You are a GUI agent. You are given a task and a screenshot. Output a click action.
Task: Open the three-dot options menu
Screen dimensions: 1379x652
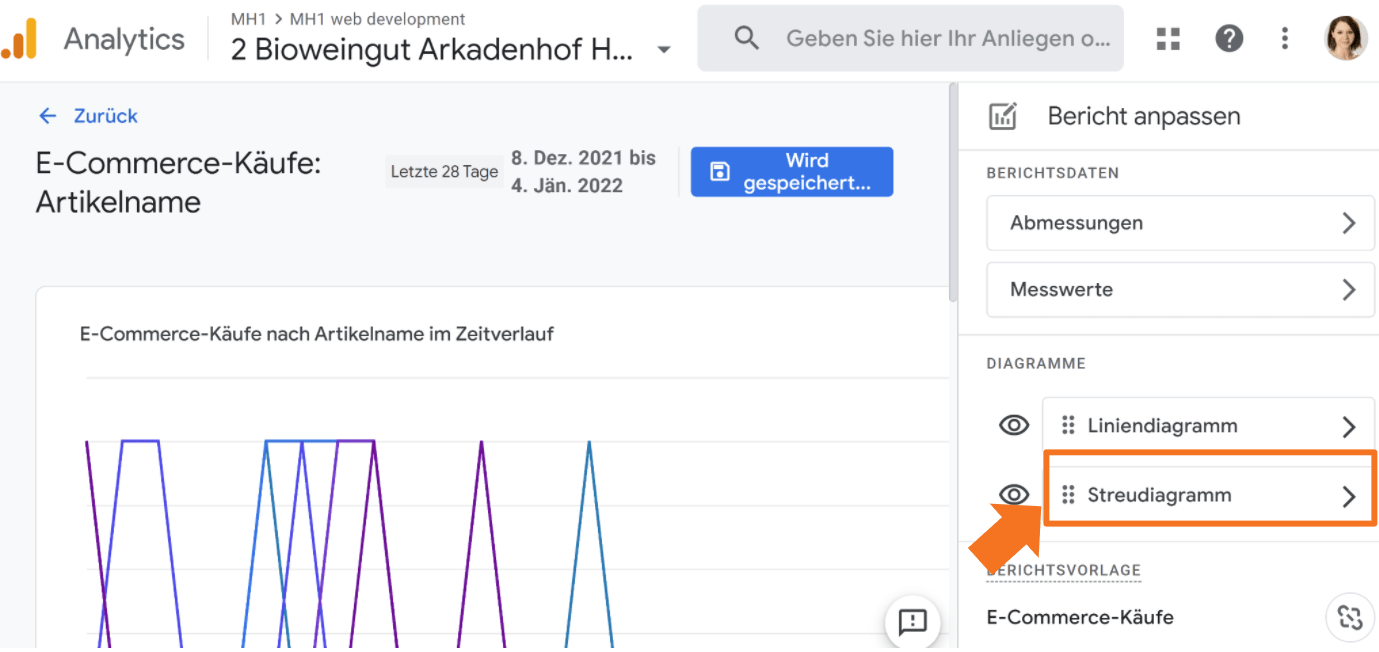pyautogui.click(x=1284, y=38)
